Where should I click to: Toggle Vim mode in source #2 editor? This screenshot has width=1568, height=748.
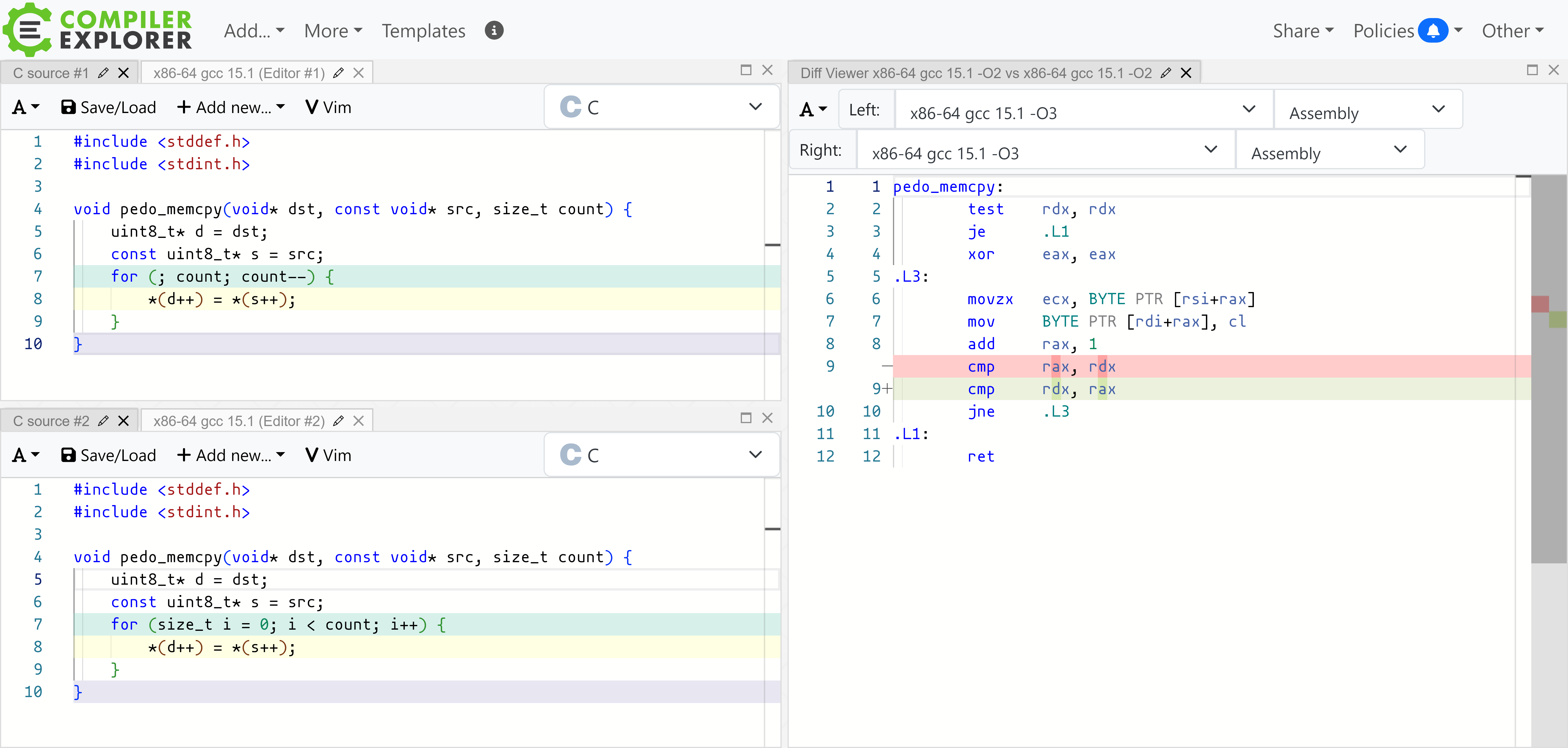(x=329, y=455)
